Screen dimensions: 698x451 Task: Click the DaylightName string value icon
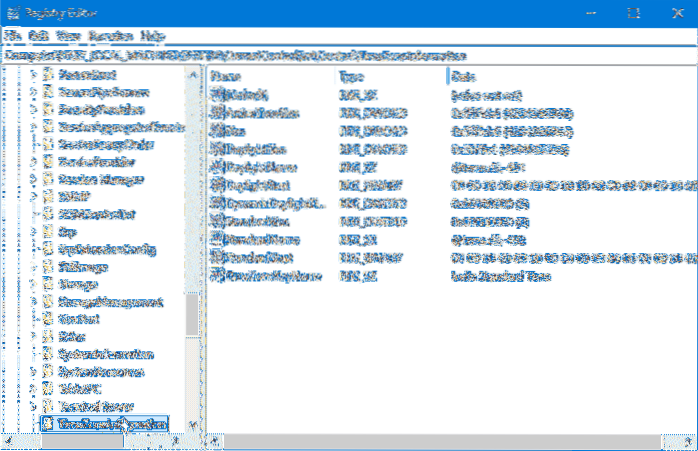coord(219,165)
